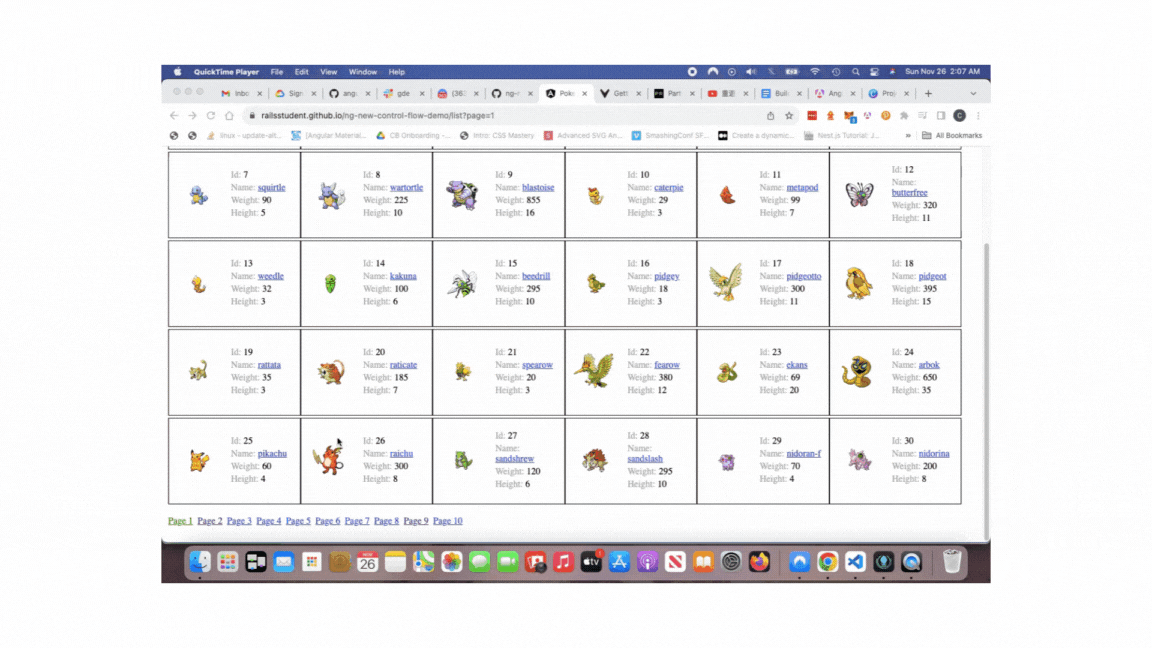The width and height of the screenshot is (1152, 648).
Task: Open the pikachu link
Action: (272, 453)
